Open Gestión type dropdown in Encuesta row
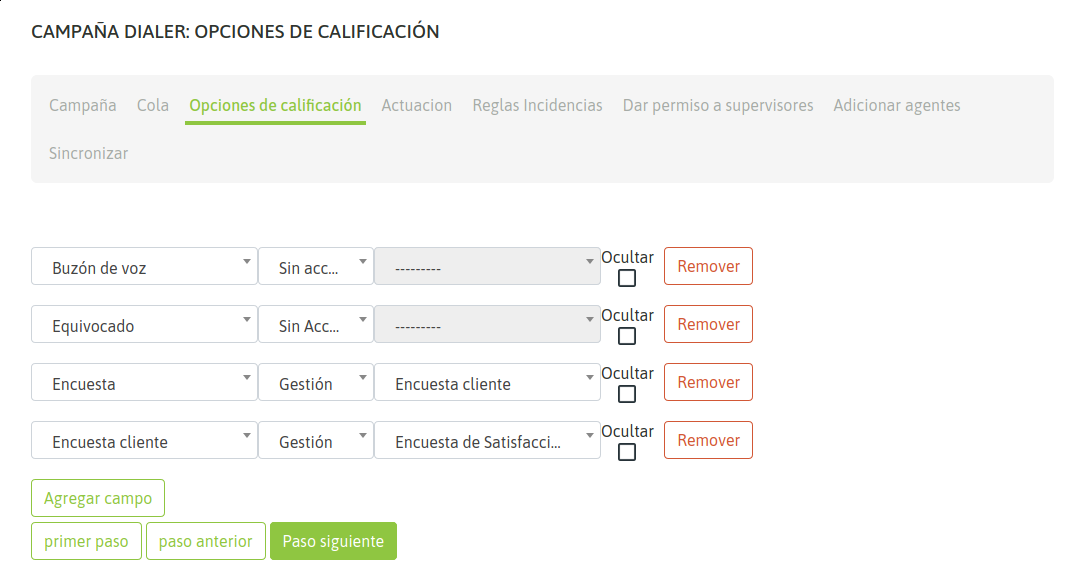The width and height of the screenshot is (1069, 578). 315,383
